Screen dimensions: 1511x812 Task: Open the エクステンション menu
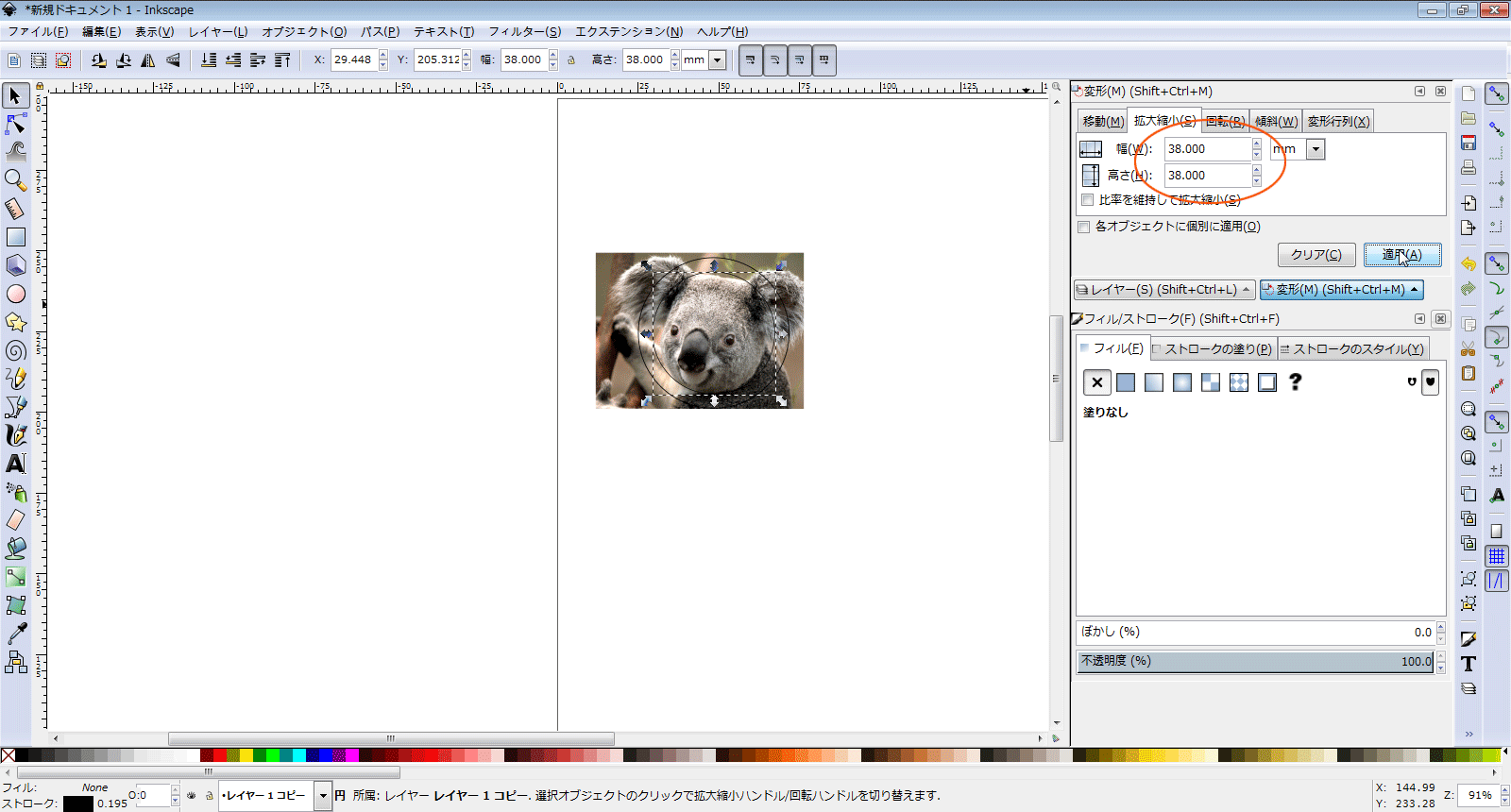(628, 31)
